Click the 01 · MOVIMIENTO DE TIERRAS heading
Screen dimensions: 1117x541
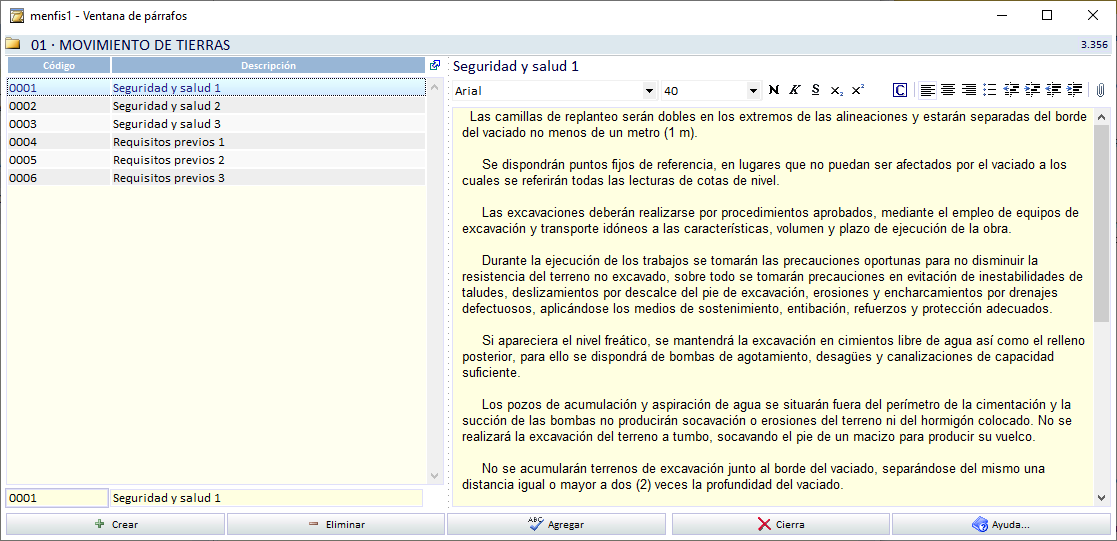coord(130,45)
